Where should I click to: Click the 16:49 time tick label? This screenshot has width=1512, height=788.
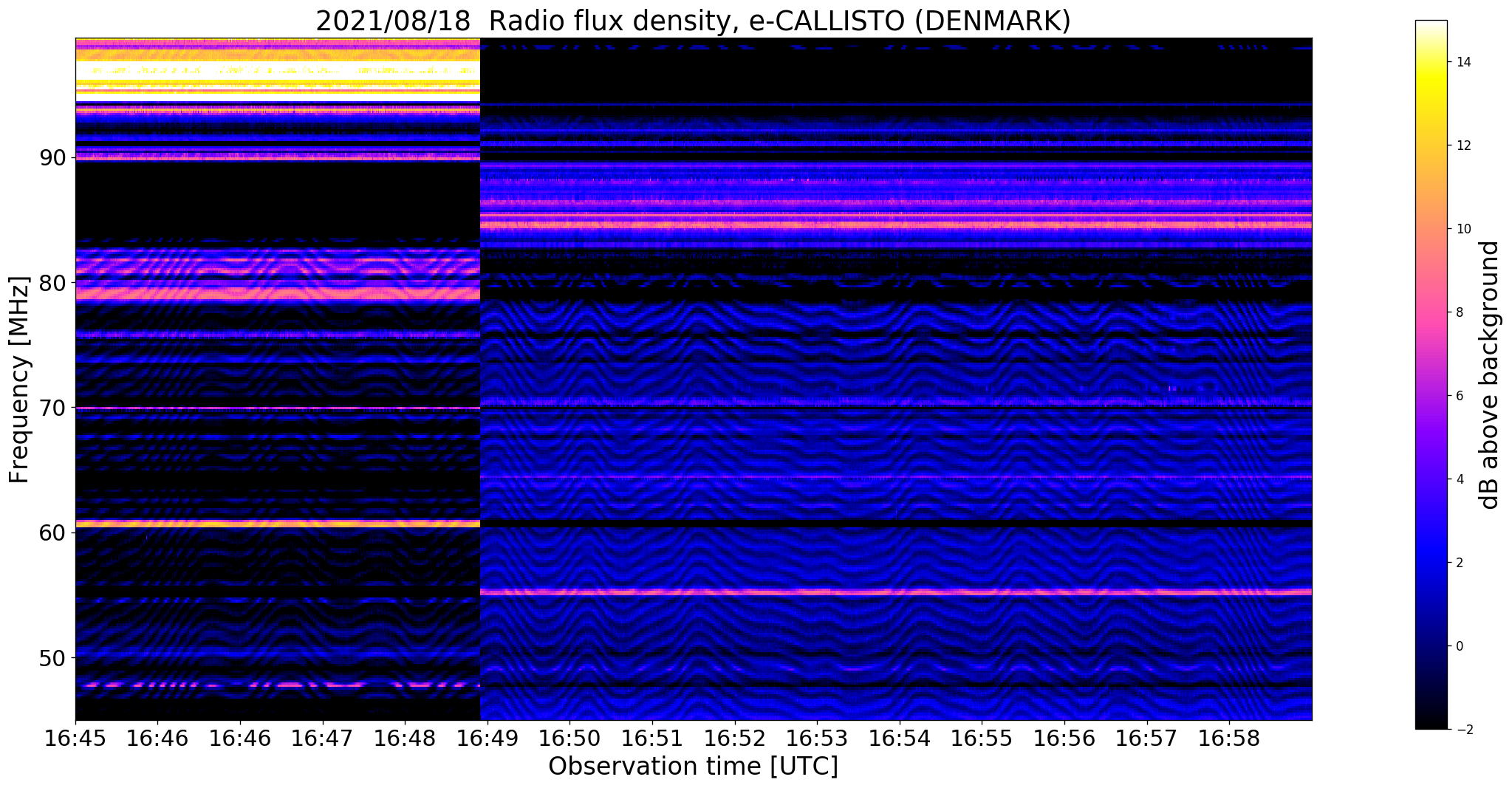coord(486,738)
